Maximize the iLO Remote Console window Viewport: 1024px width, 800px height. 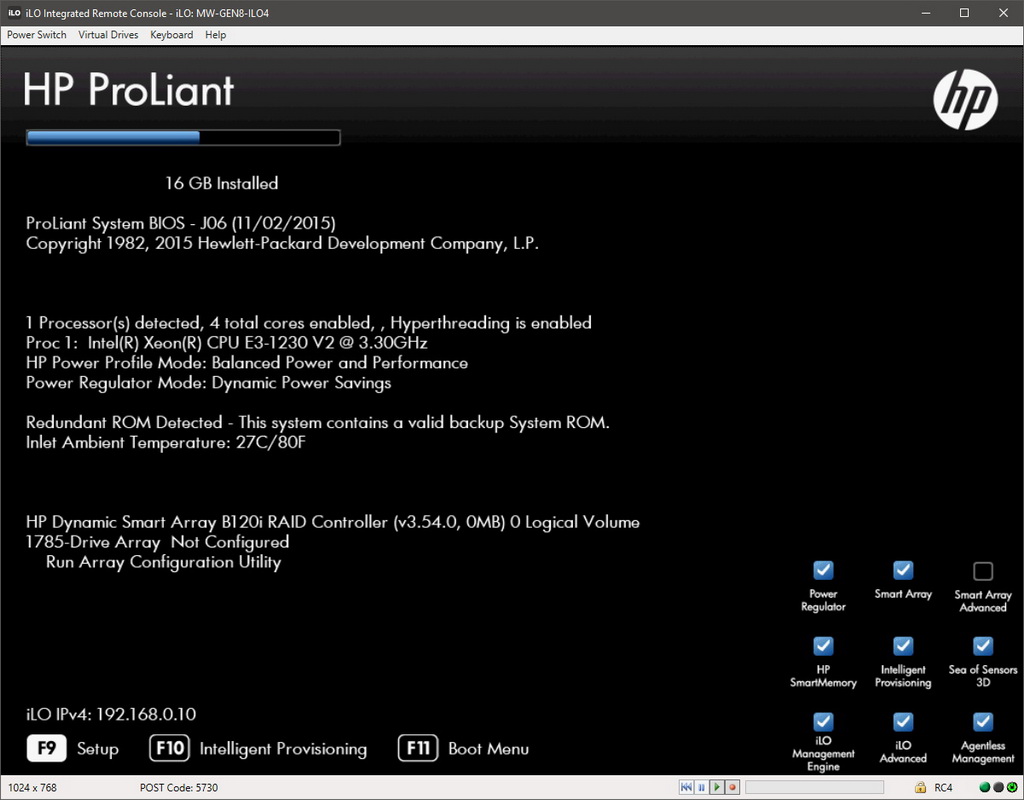(964, 13)
